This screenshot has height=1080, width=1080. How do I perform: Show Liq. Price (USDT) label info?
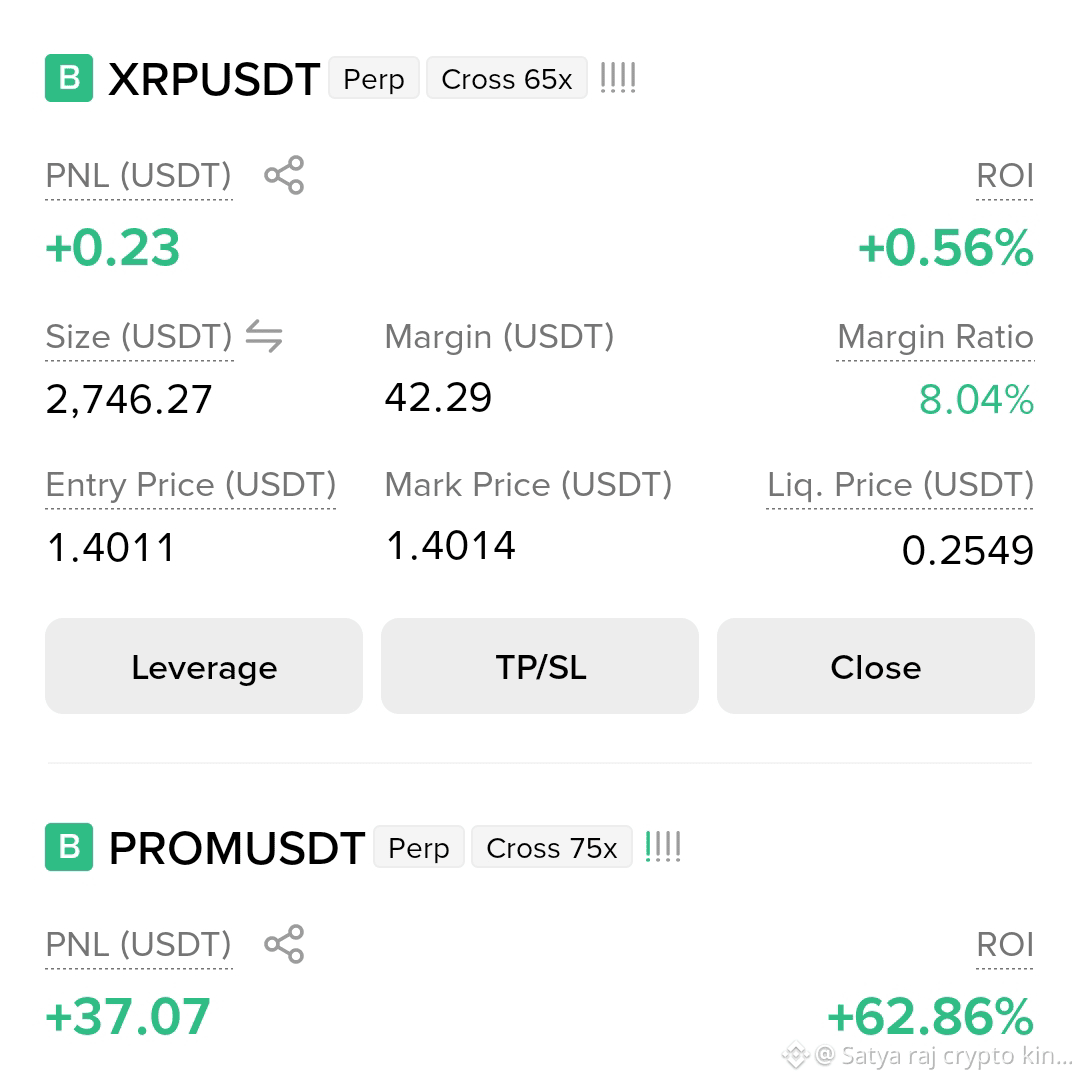(900, 486)
